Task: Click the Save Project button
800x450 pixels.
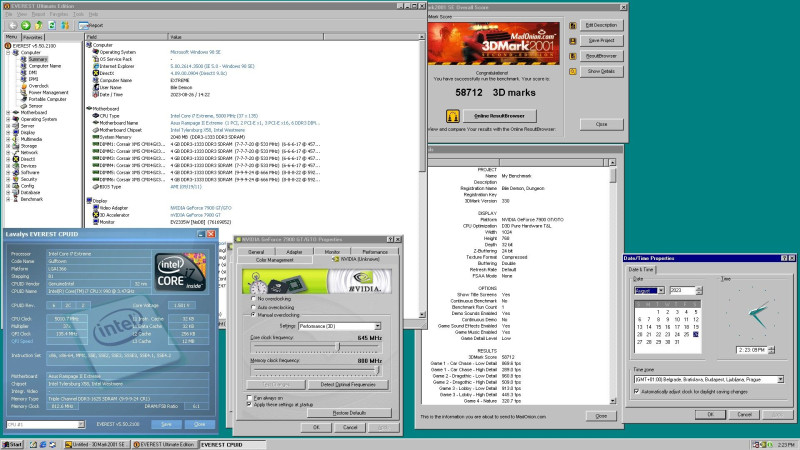Action: 602,40
